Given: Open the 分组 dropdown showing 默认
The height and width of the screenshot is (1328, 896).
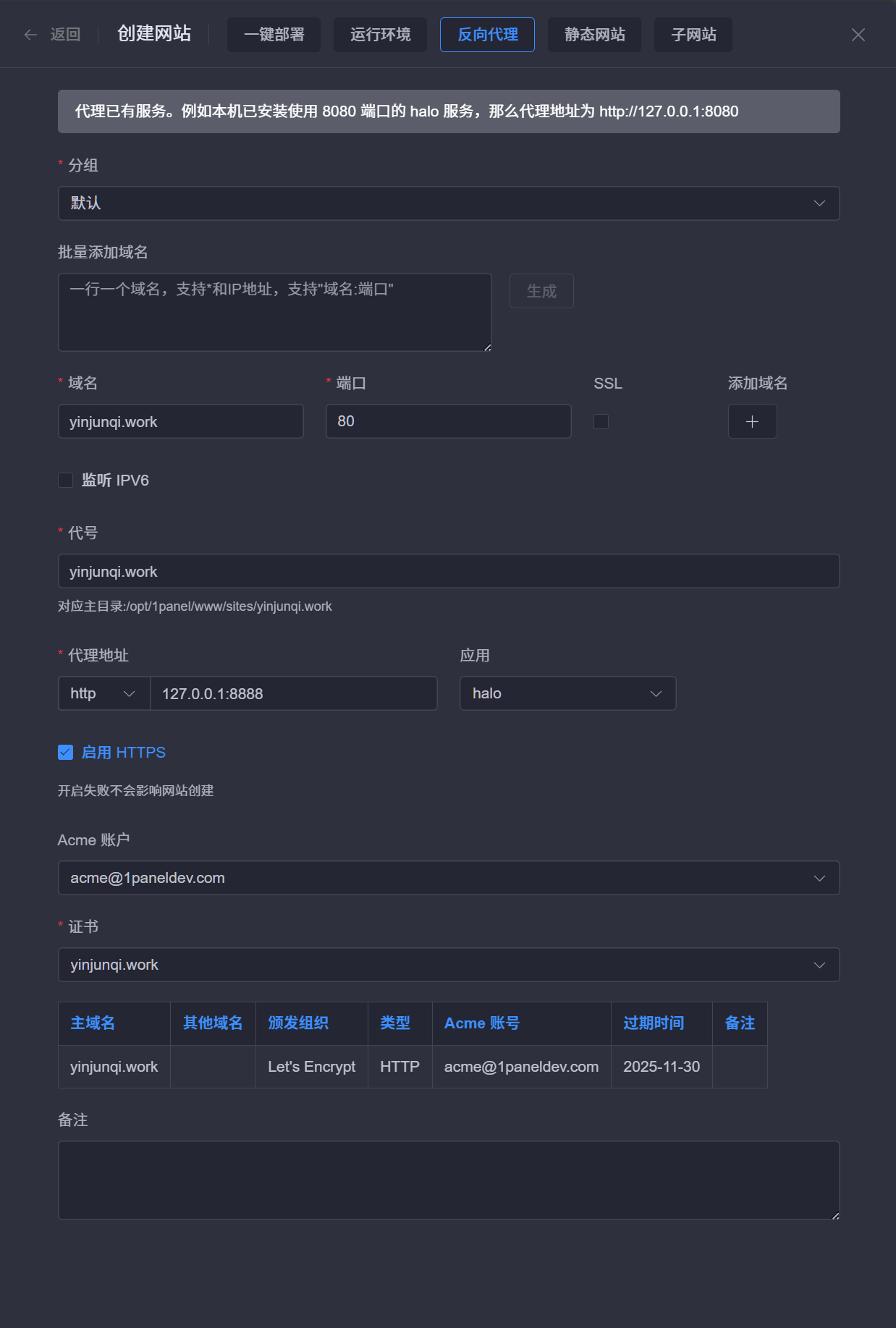Looking at the screenshot, I should pyautogui.click(x=449, y=203).
